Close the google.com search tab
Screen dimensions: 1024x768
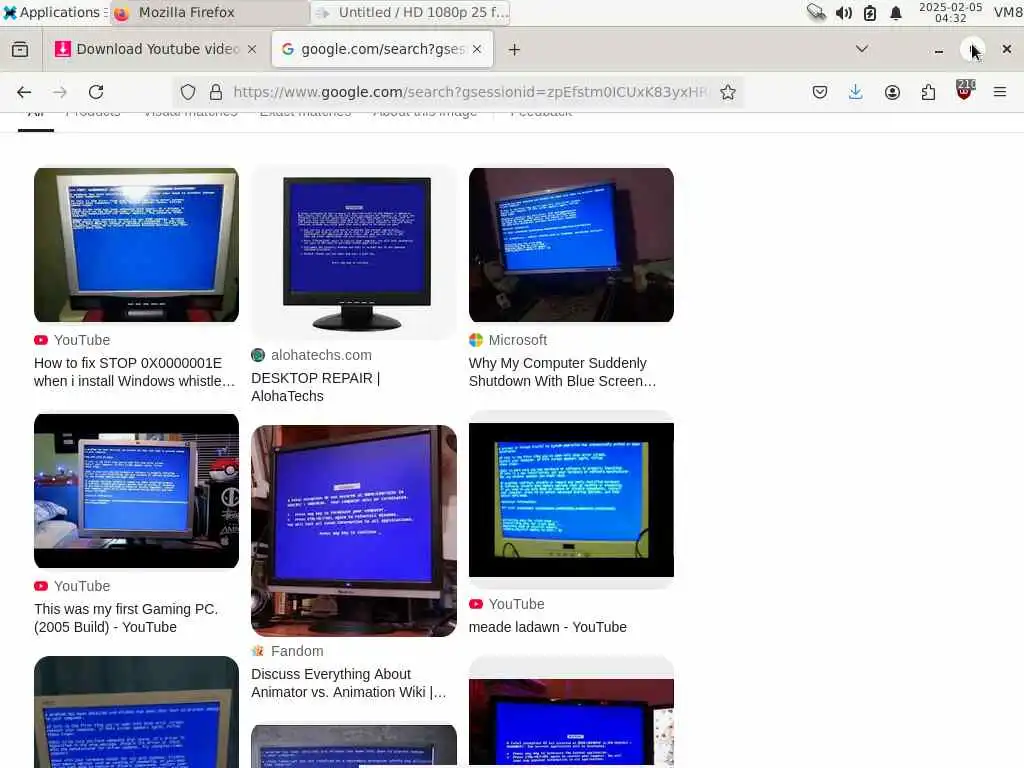[477, 49]
